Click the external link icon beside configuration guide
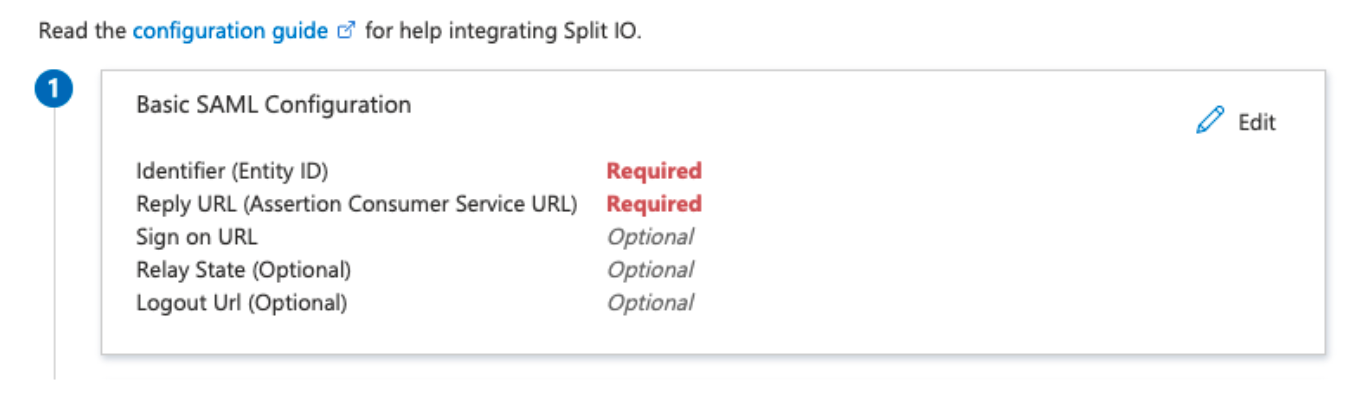 [x=347, y=31]
